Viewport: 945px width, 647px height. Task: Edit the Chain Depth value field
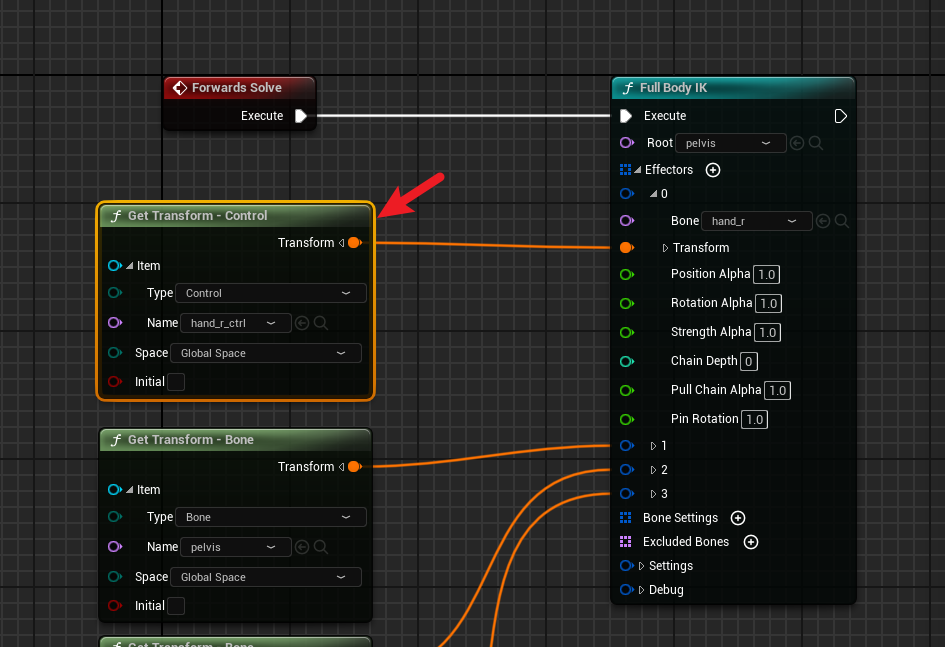749,361
